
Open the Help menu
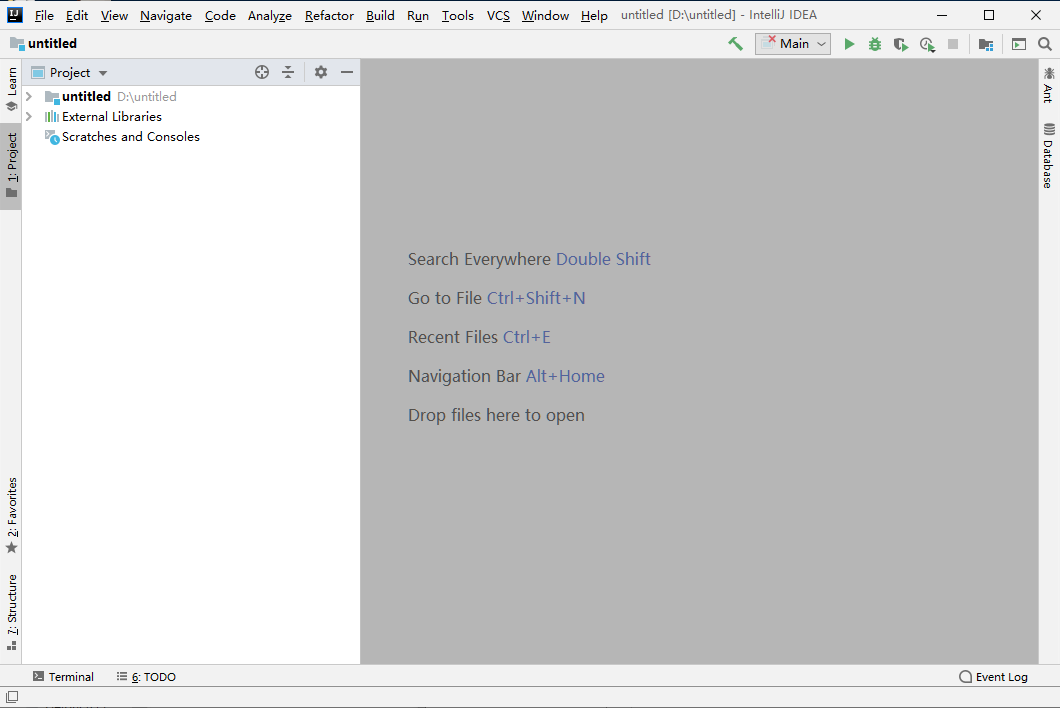594,16
